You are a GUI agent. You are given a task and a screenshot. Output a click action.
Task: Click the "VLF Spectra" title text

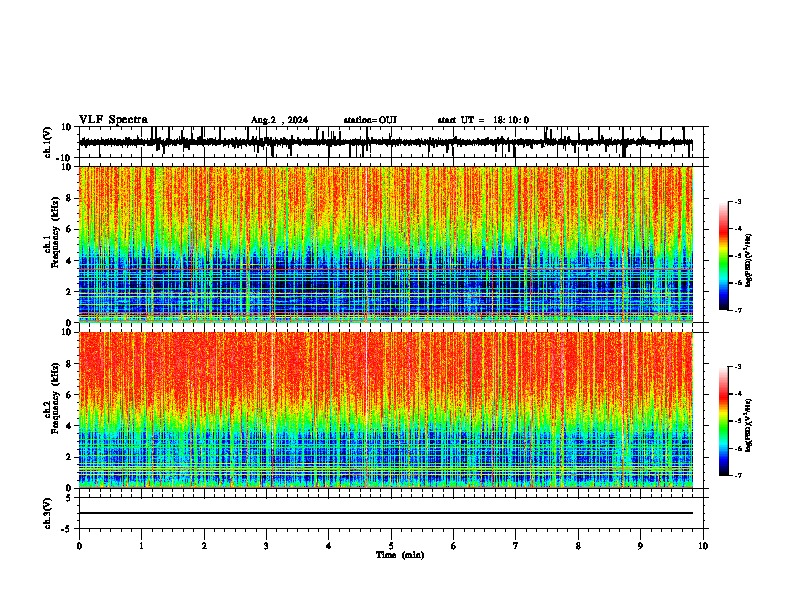click(113, 120)
